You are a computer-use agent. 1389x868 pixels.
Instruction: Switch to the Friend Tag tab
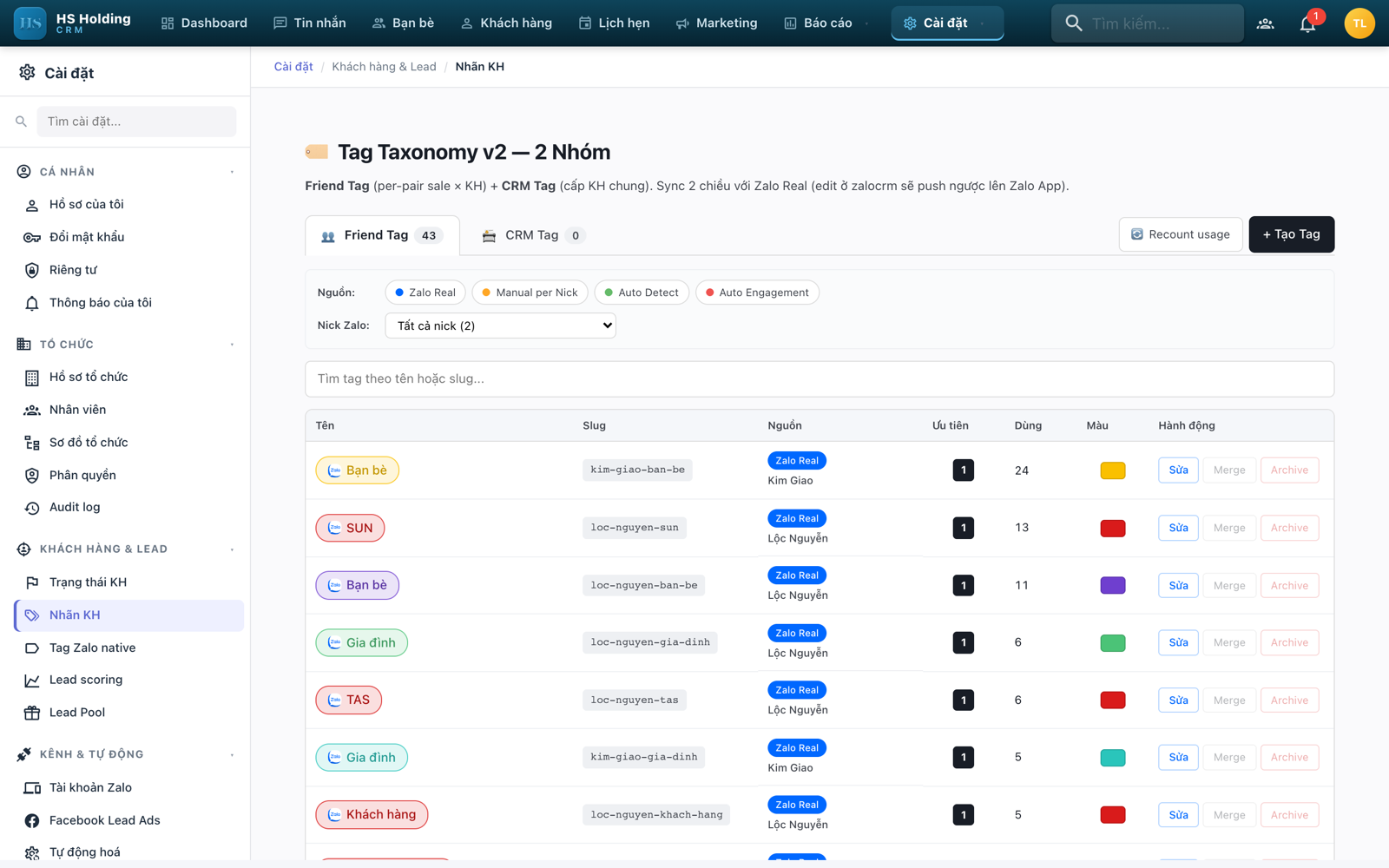(382, 235)
